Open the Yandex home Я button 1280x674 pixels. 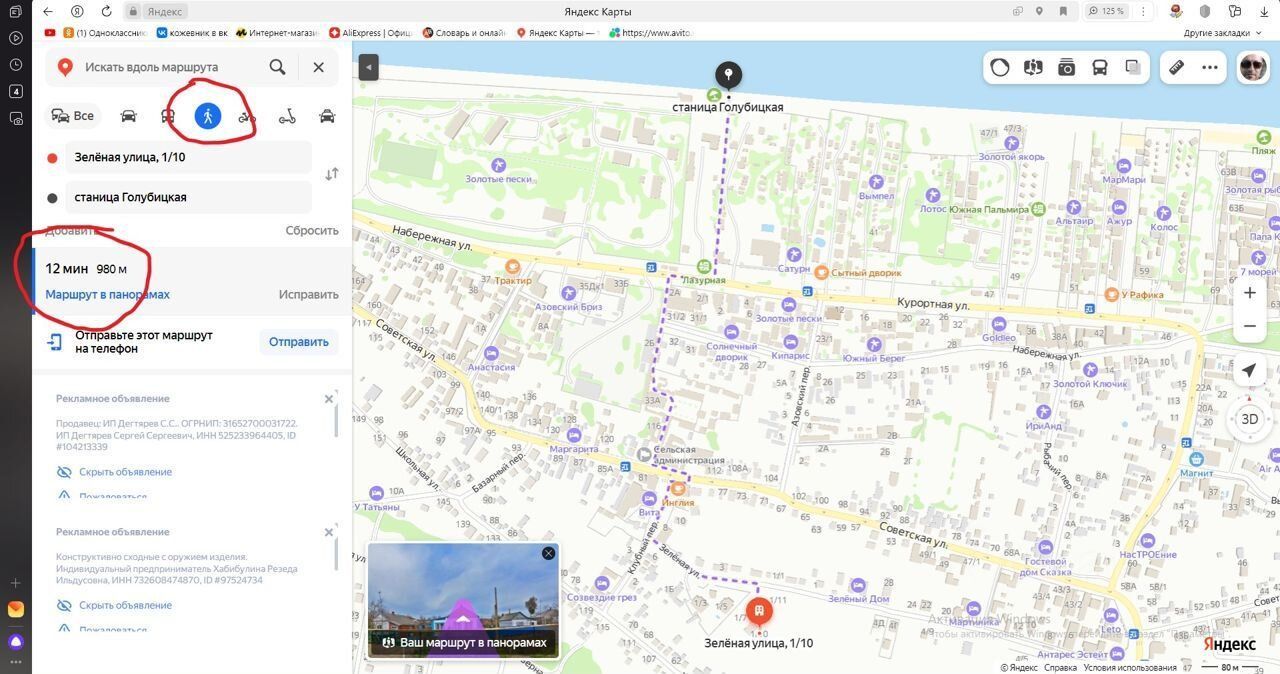coord(78,11)
